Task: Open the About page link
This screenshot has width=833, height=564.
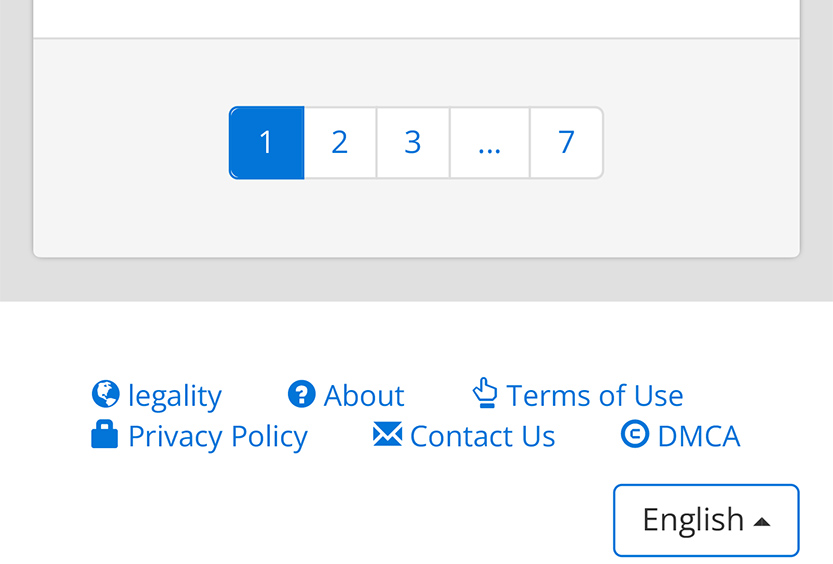Action: (x=364, y=396)
